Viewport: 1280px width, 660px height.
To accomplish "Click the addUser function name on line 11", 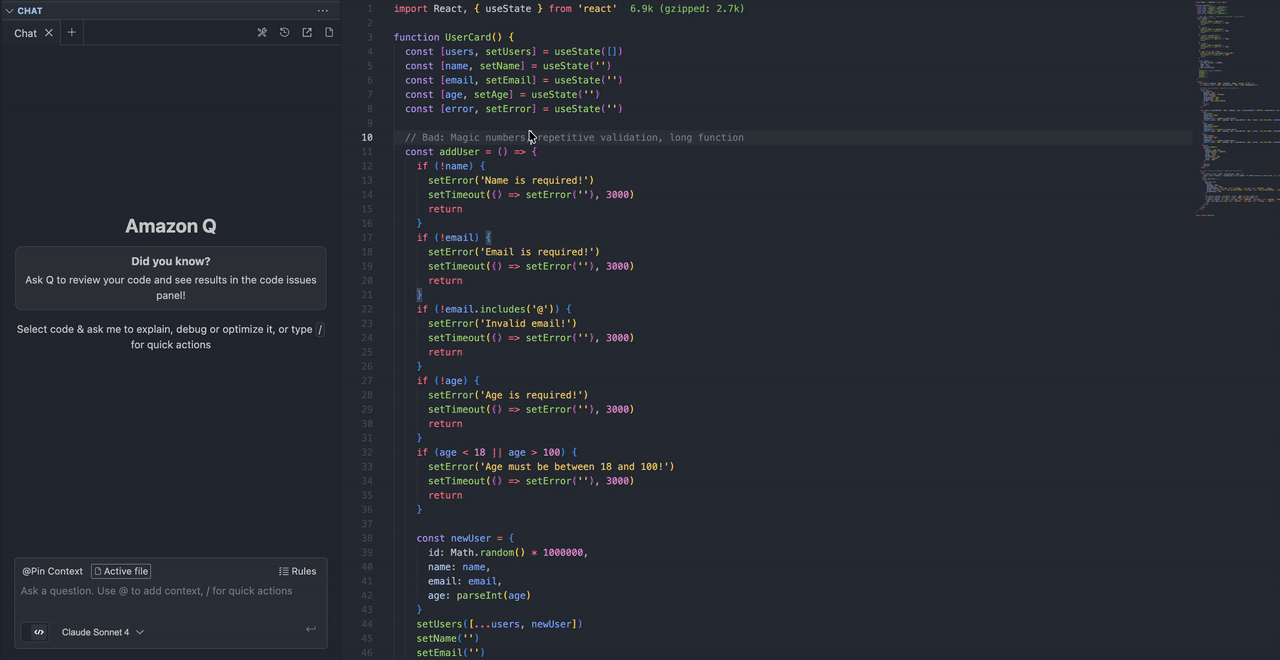I will [x=459, y=152].
